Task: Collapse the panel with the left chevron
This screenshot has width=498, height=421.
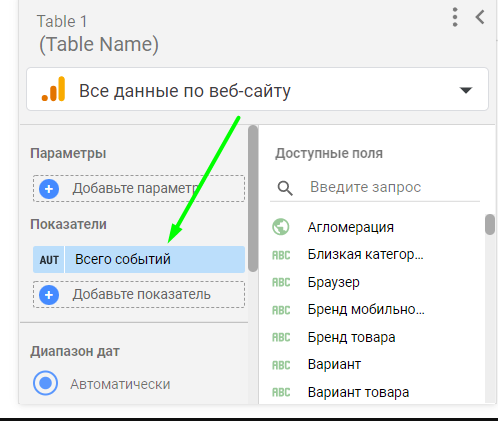Action: 480,17
